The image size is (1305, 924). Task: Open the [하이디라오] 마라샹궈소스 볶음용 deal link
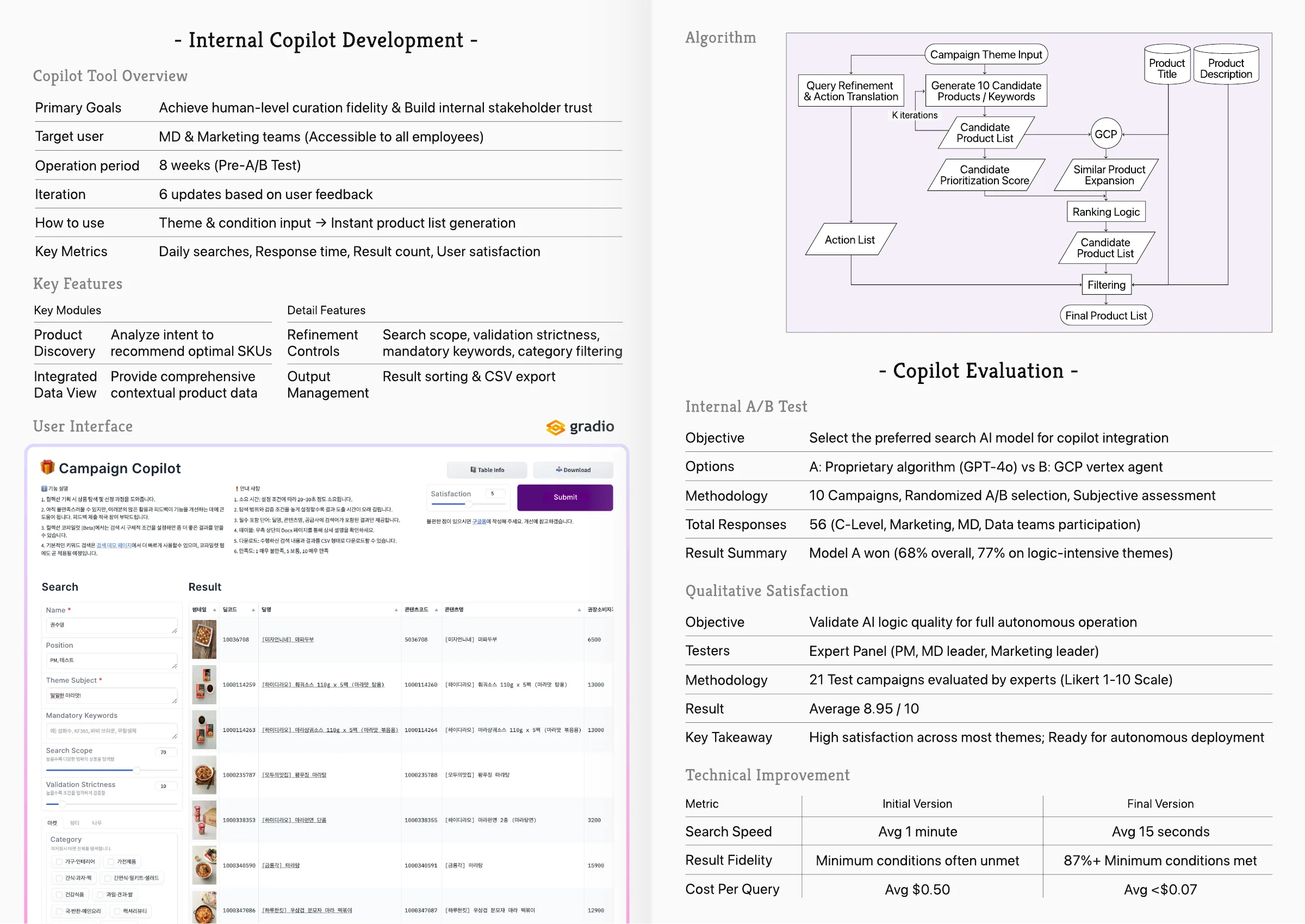330,730
